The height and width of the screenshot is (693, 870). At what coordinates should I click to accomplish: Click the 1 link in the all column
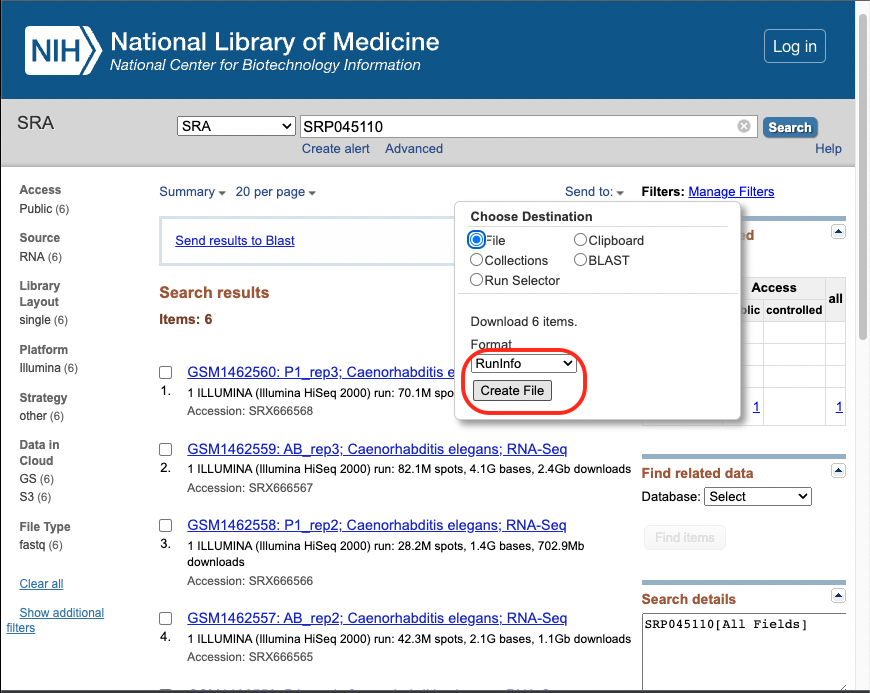[839, 407]
